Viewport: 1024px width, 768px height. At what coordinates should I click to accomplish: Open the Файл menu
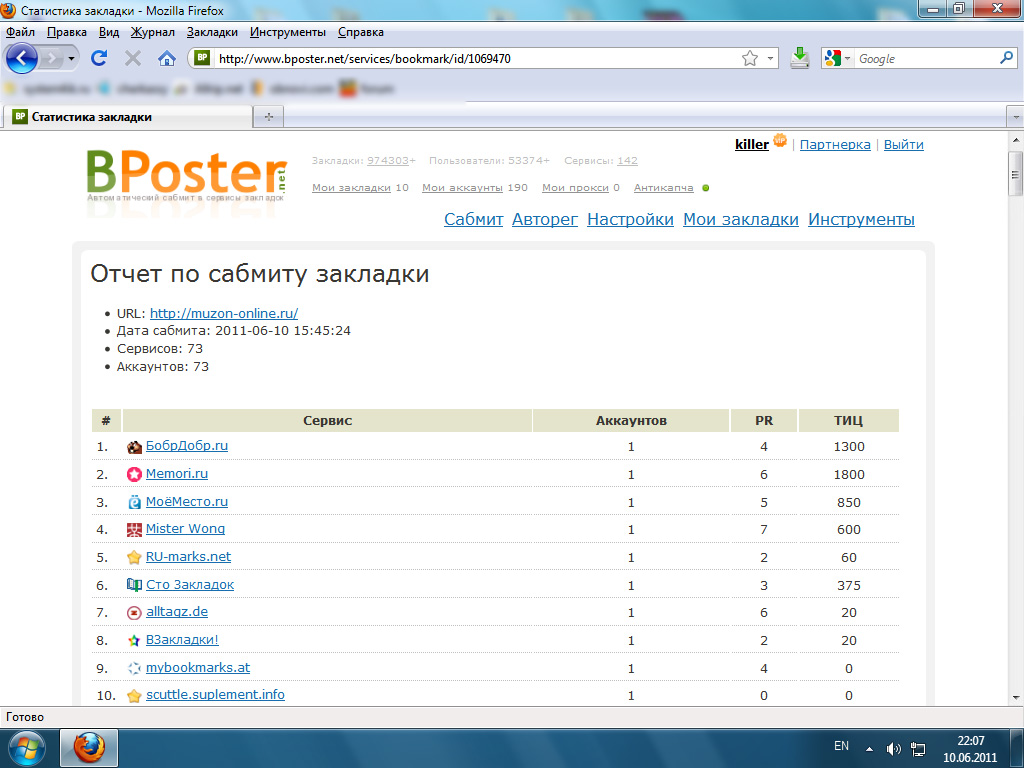20,32
